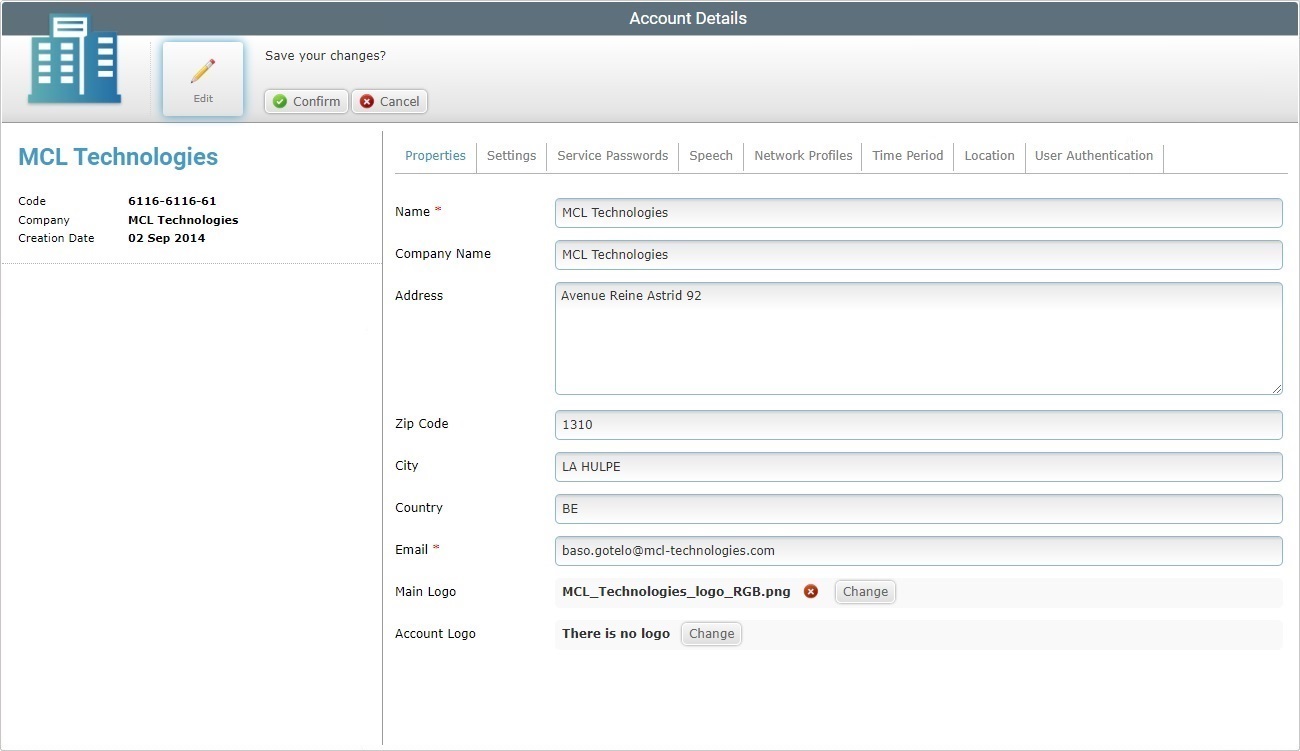Viewport: 1300px width, 751px height.
Task: Switch to the Time Period tab
Action: click(907, 156)
